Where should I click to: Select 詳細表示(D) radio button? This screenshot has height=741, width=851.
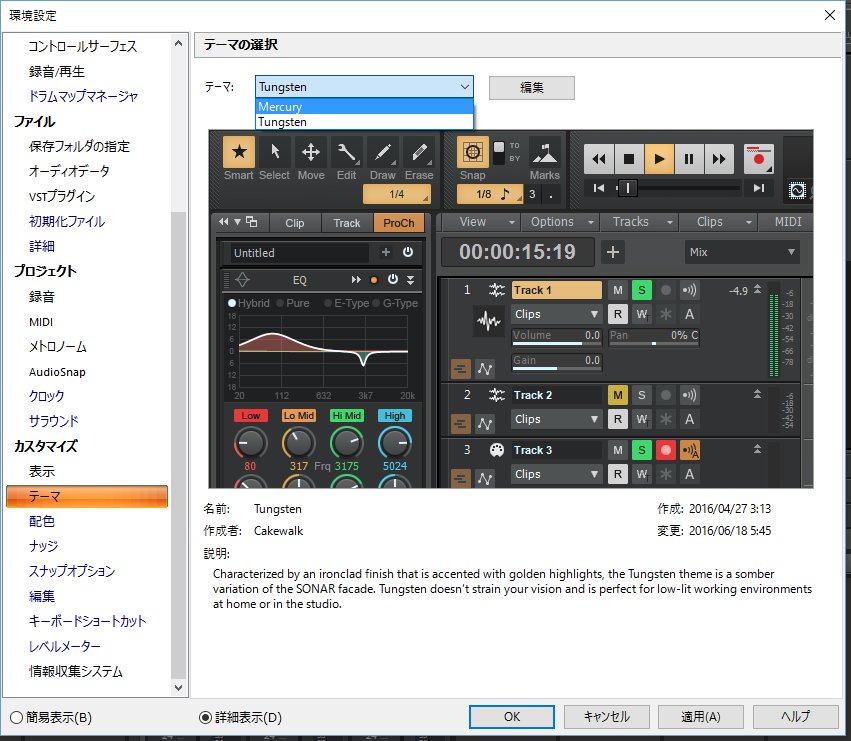click(205, 718)
